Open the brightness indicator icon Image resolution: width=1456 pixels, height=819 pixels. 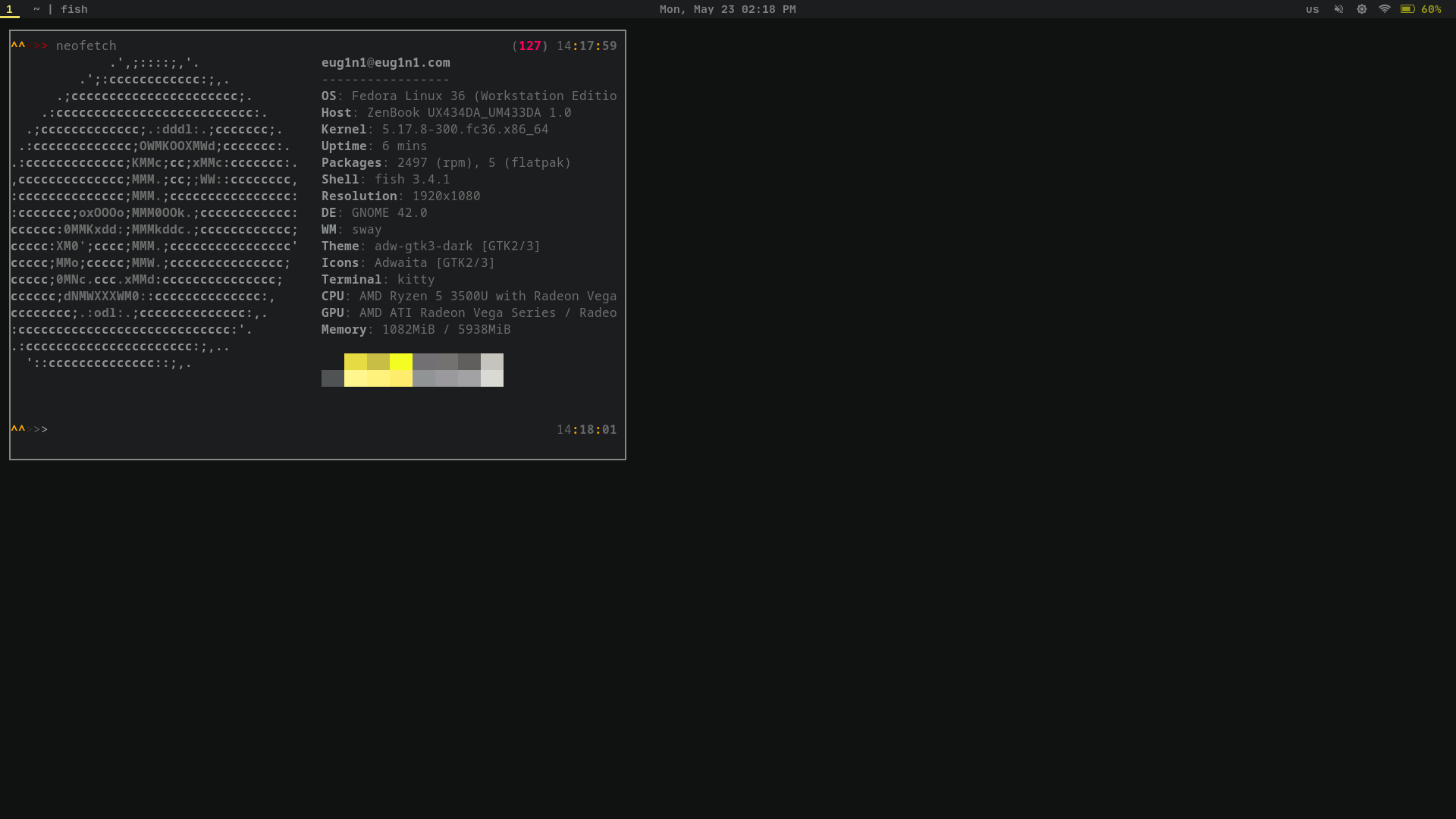point(1362,9)
